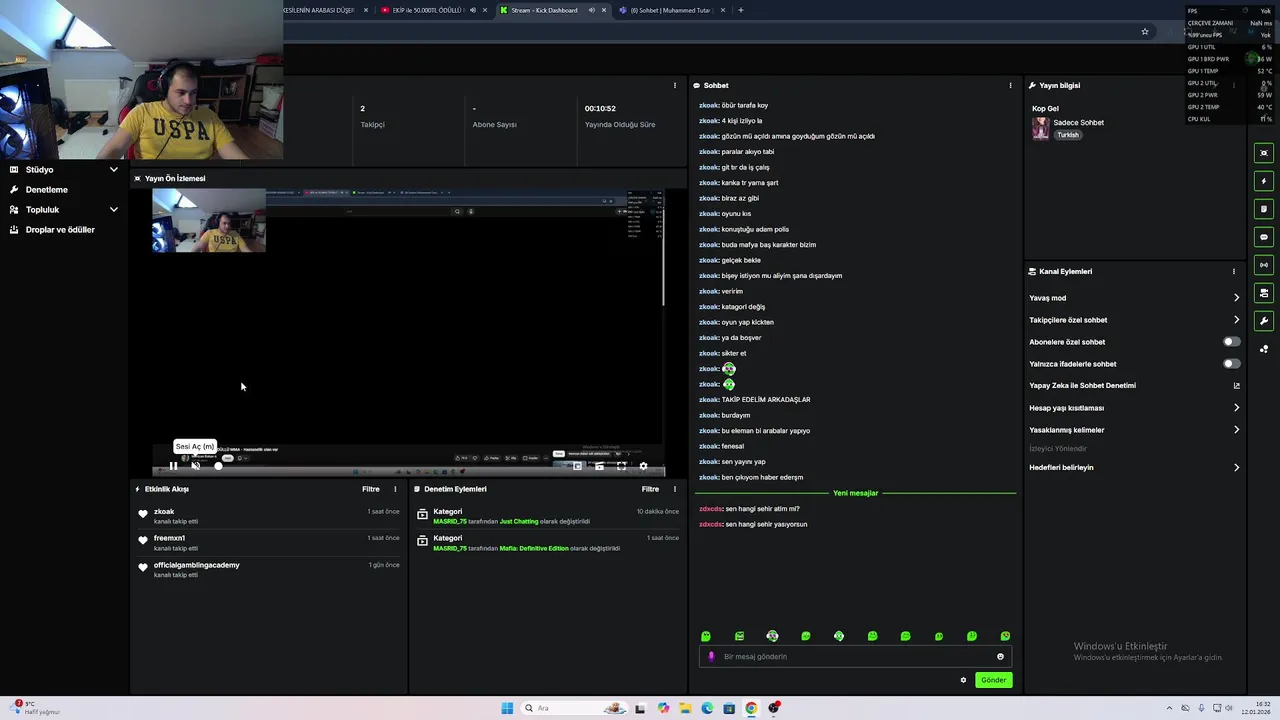Toggle channel actions widget in right rail
The height and width of the screenshot is (720, 1280).
(x=1264, y=293)
